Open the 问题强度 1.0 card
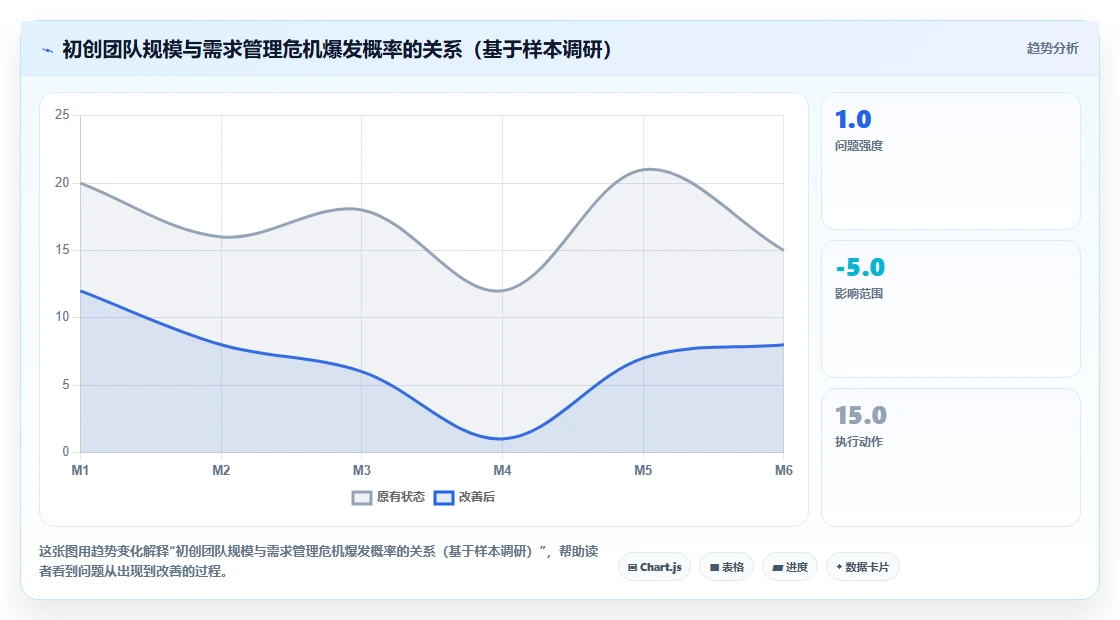The width and height of the screenshot is (1120, 620). coord(951,161)
